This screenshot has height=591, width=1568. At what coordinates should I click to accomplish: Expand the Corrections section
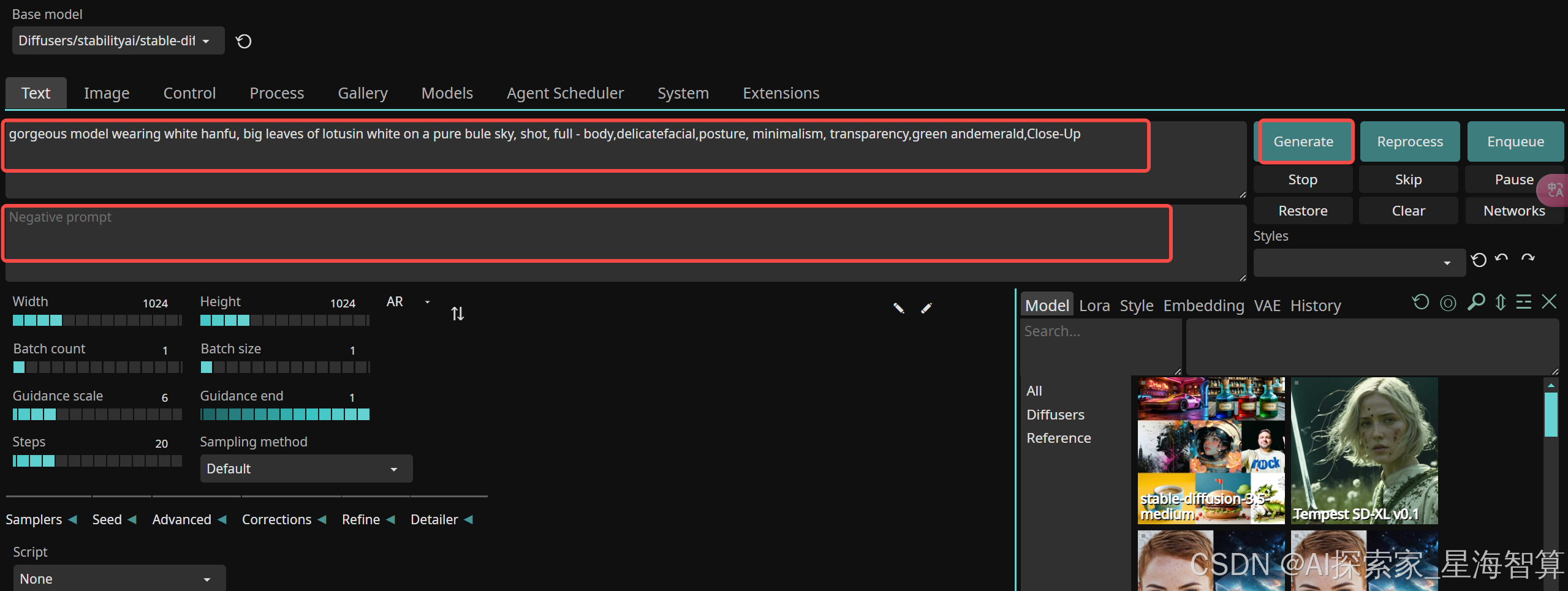coord(284,519)
